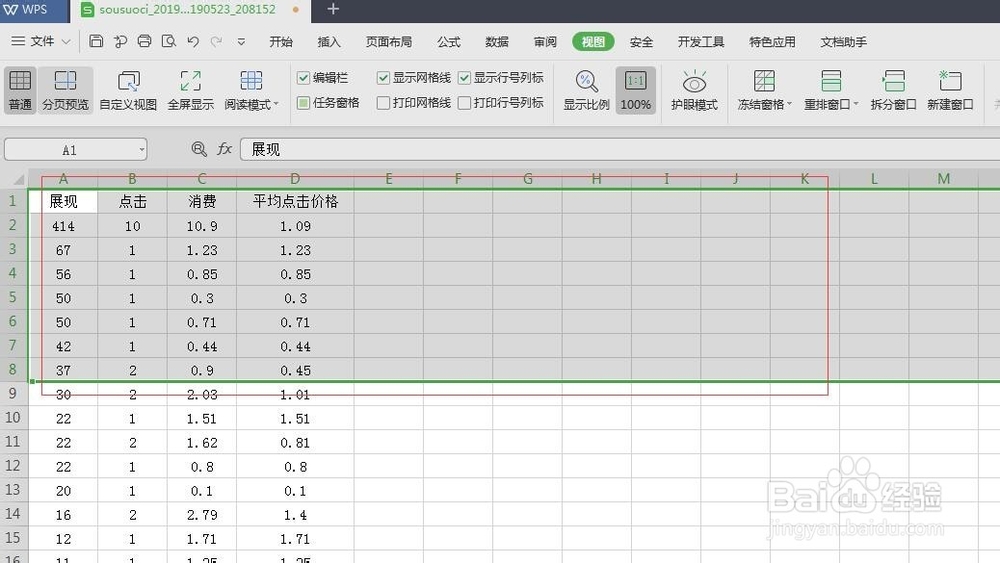Open the Special Features (特色应用) tab

pos(772,42)
